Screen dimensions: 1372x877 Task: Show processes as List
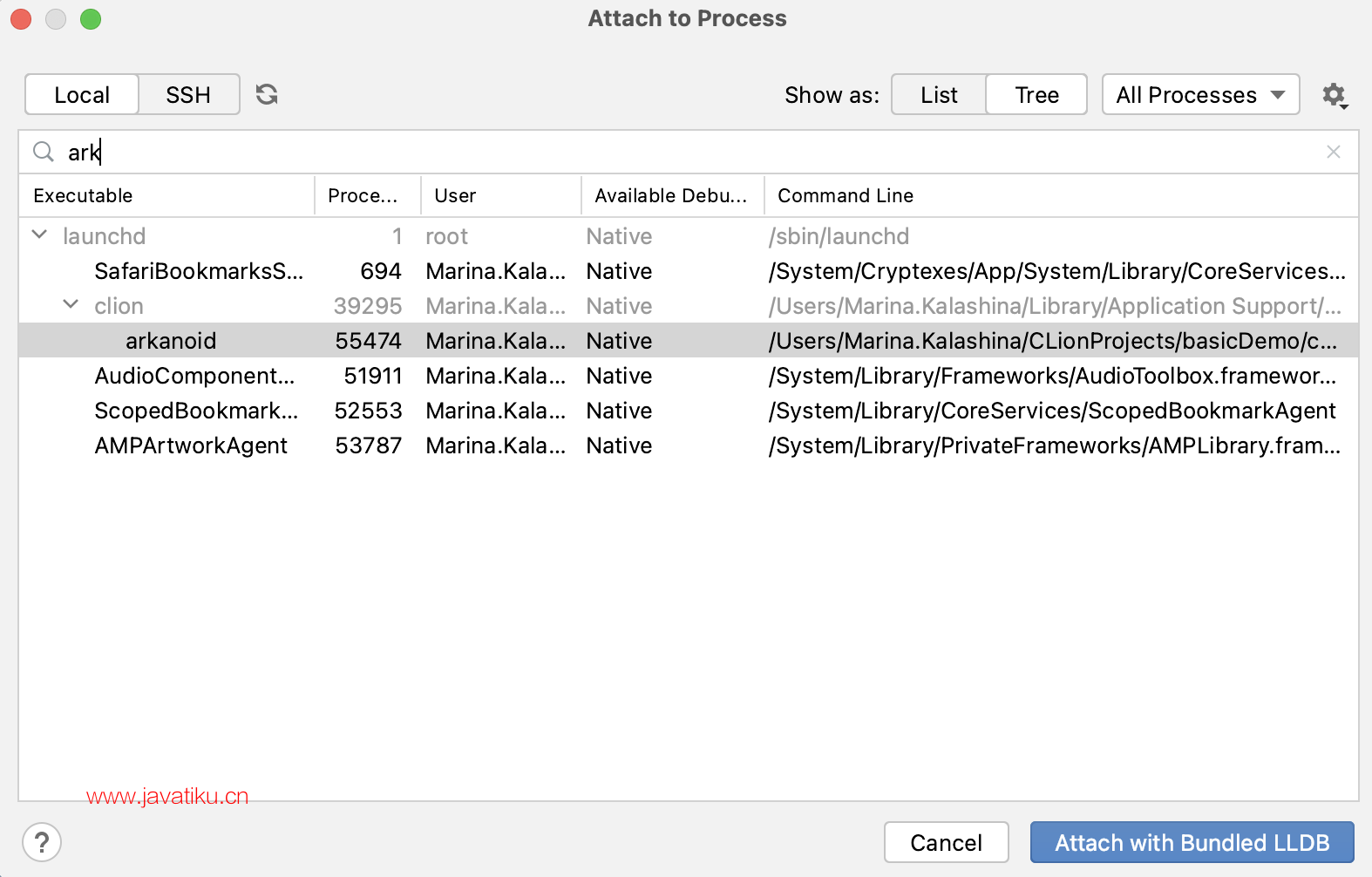(939, 94)
